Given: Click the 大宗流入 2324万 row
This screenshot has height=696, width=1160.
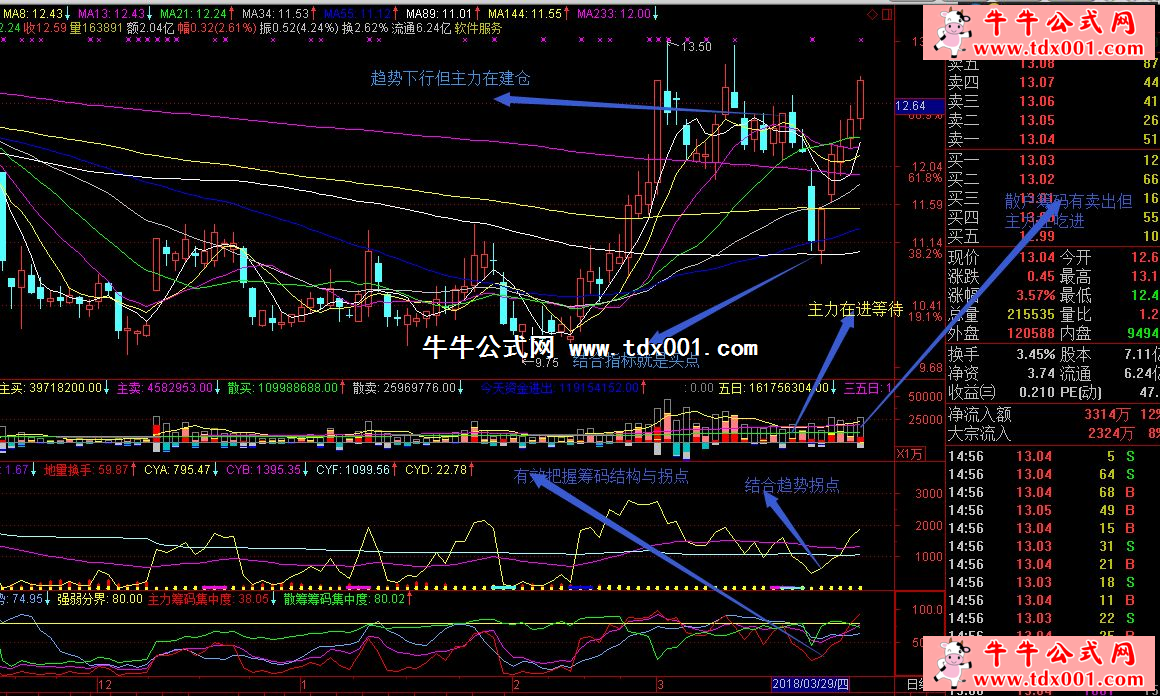Looking at the screenshot, I should click(1053, 433).
